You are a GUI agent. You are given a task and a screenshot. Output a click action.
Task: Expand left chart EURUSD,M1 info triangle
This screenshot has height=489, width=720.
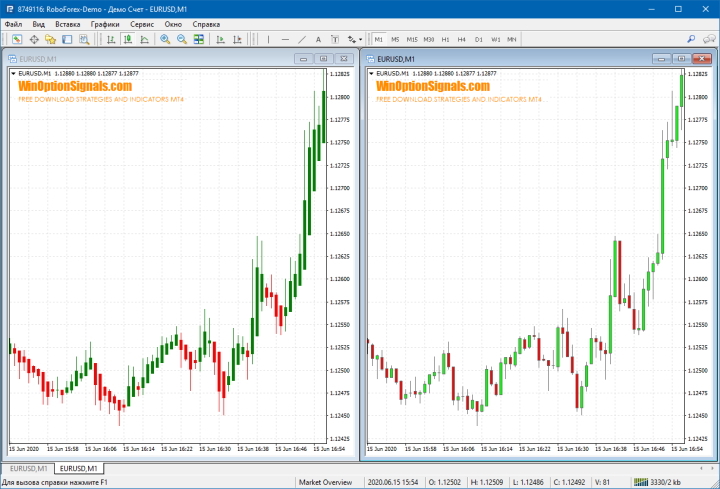click(x=13, y=74)
